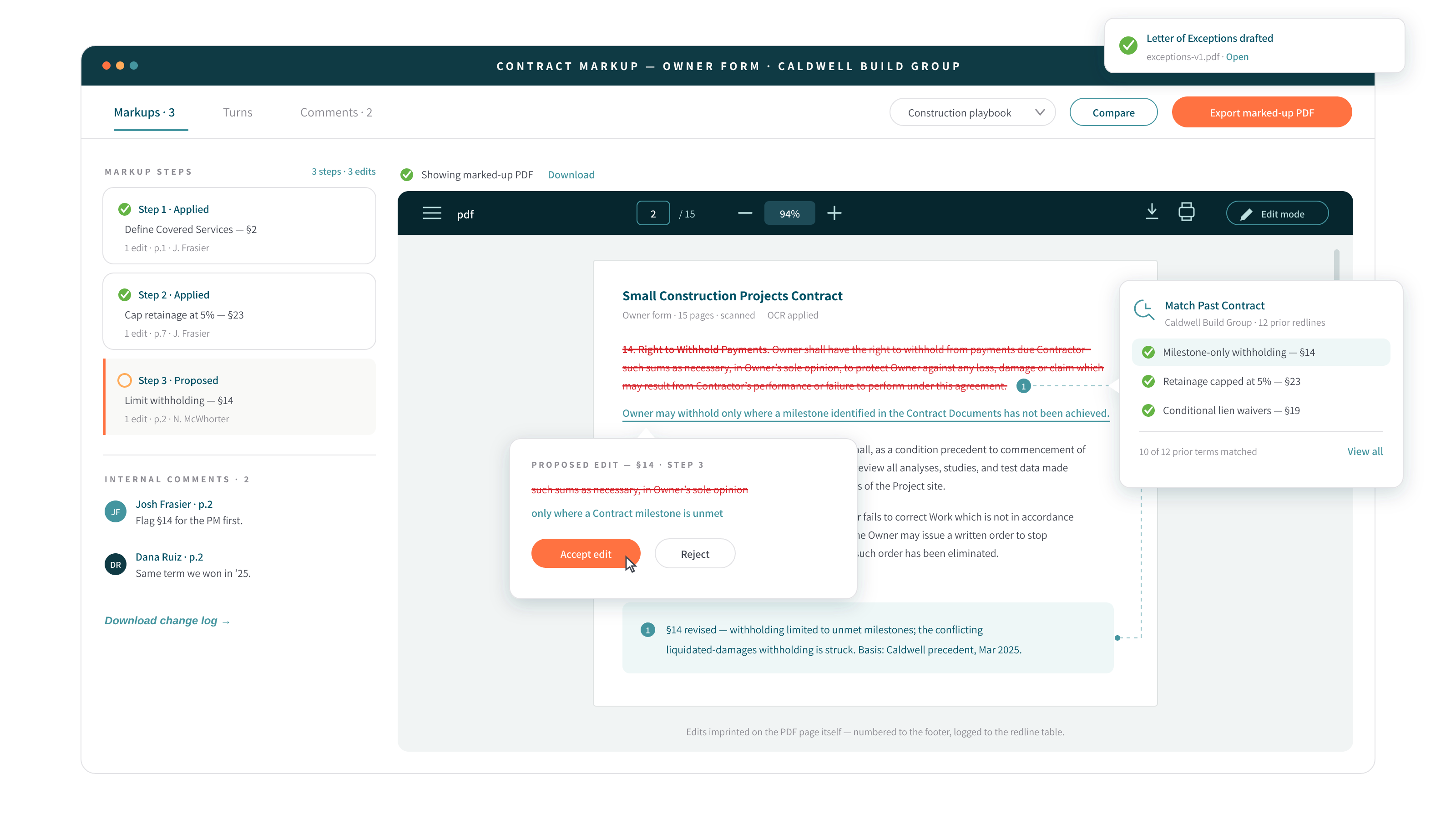Click the Match Past Contract search-history icon
Screen dimensions: 1456x819
[x=1144, y=310]
